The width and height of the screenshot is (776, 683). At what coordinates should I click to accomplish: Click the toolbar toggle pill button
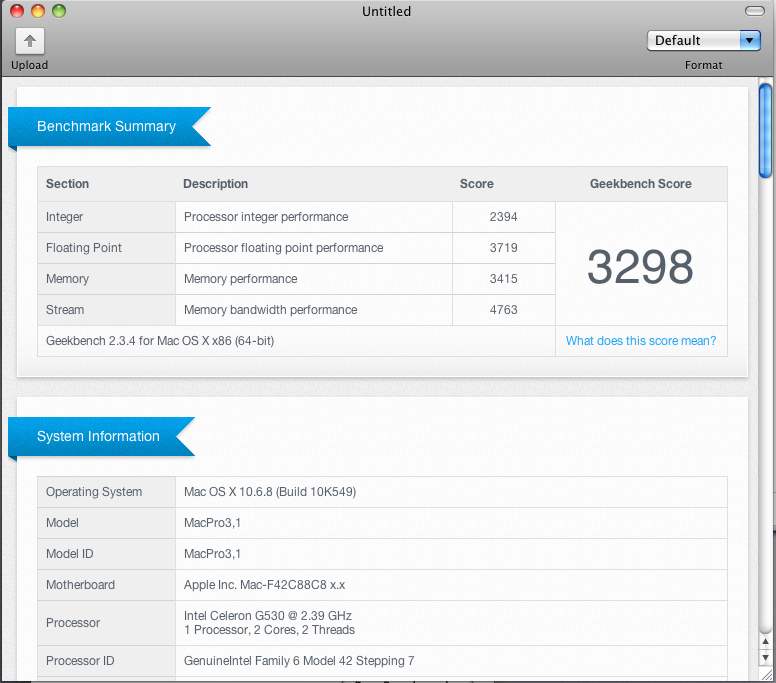[x=754, y=11]
